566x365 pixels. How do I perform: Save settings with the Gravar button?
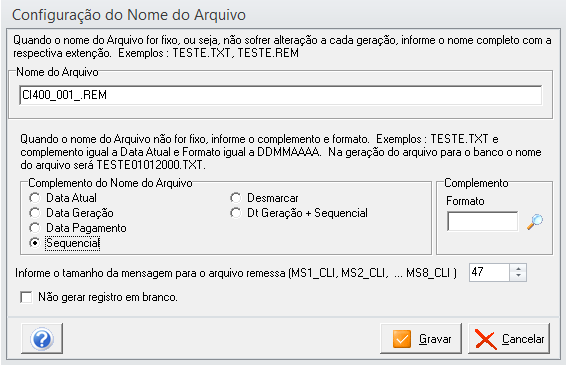click(x=421, y=339)
